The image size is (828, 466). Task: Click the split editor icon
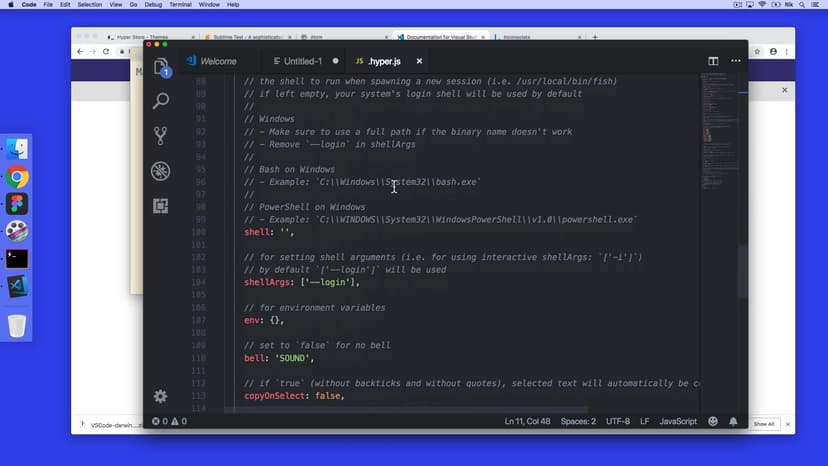[x=713, y=61]
